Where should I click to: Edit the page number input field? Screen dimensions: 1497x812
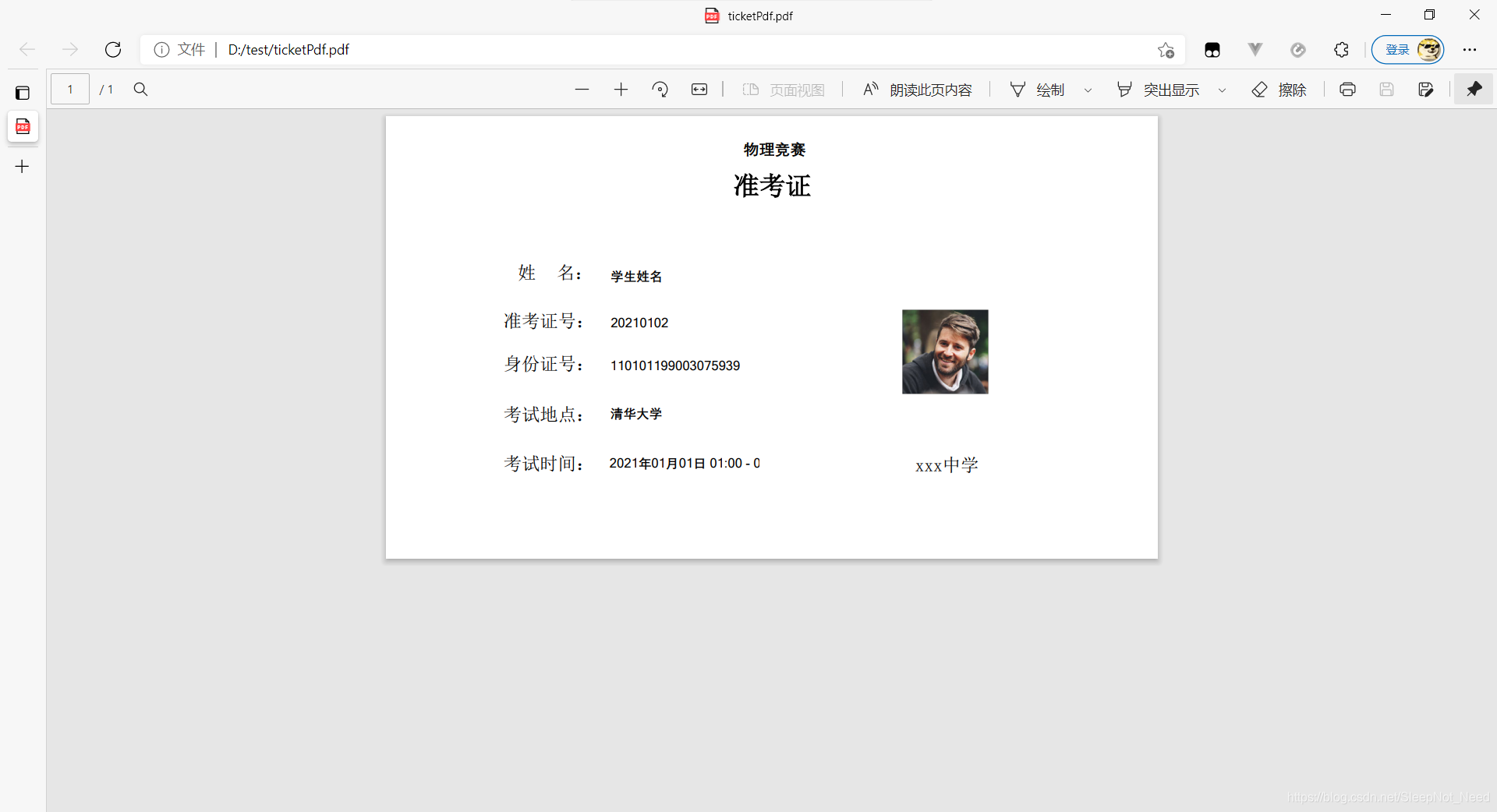click(69, 88)
